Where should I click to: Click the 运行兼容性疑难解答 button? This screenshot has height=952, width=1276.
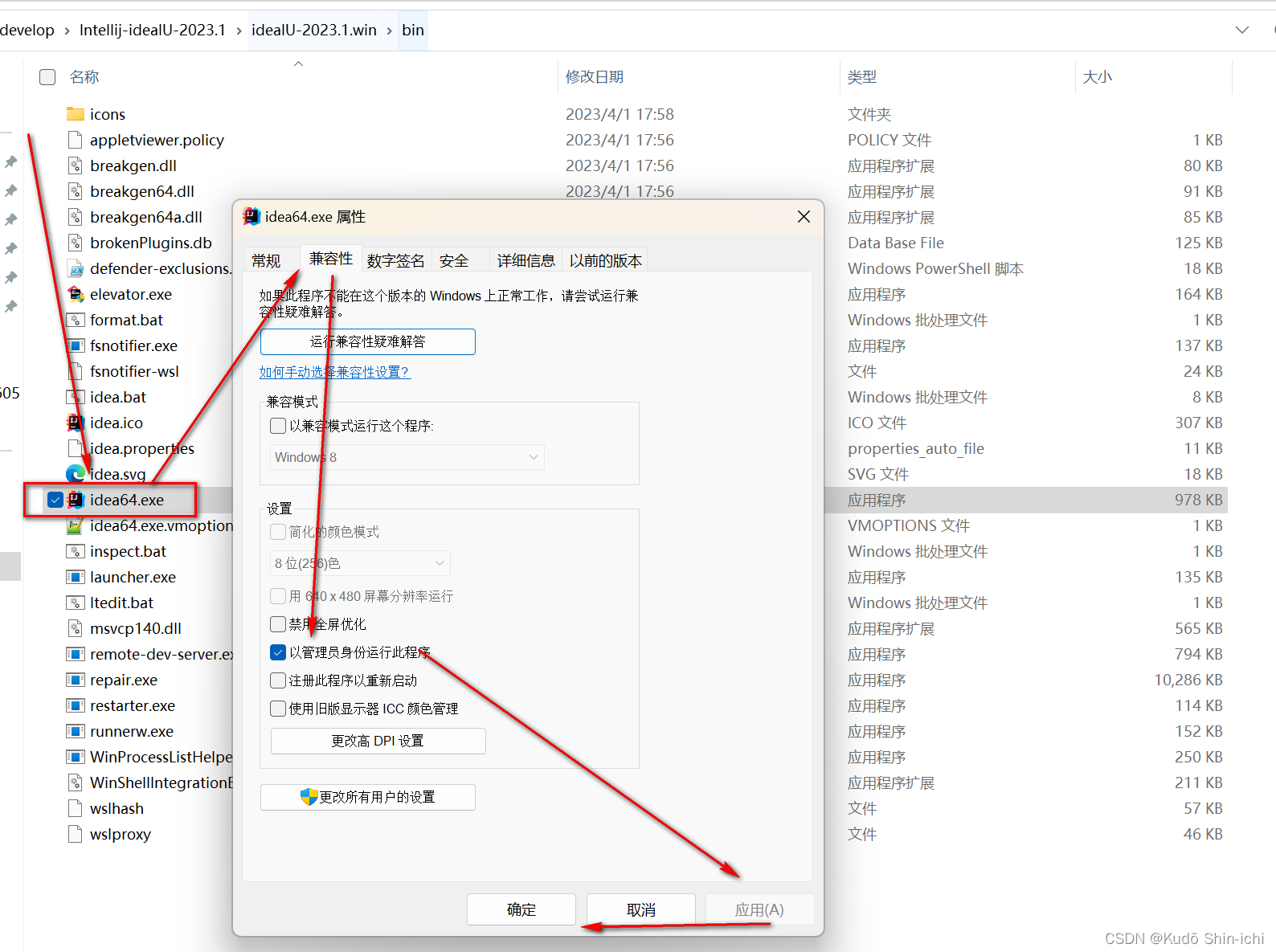pyautogui.click(x=368, y=341)
